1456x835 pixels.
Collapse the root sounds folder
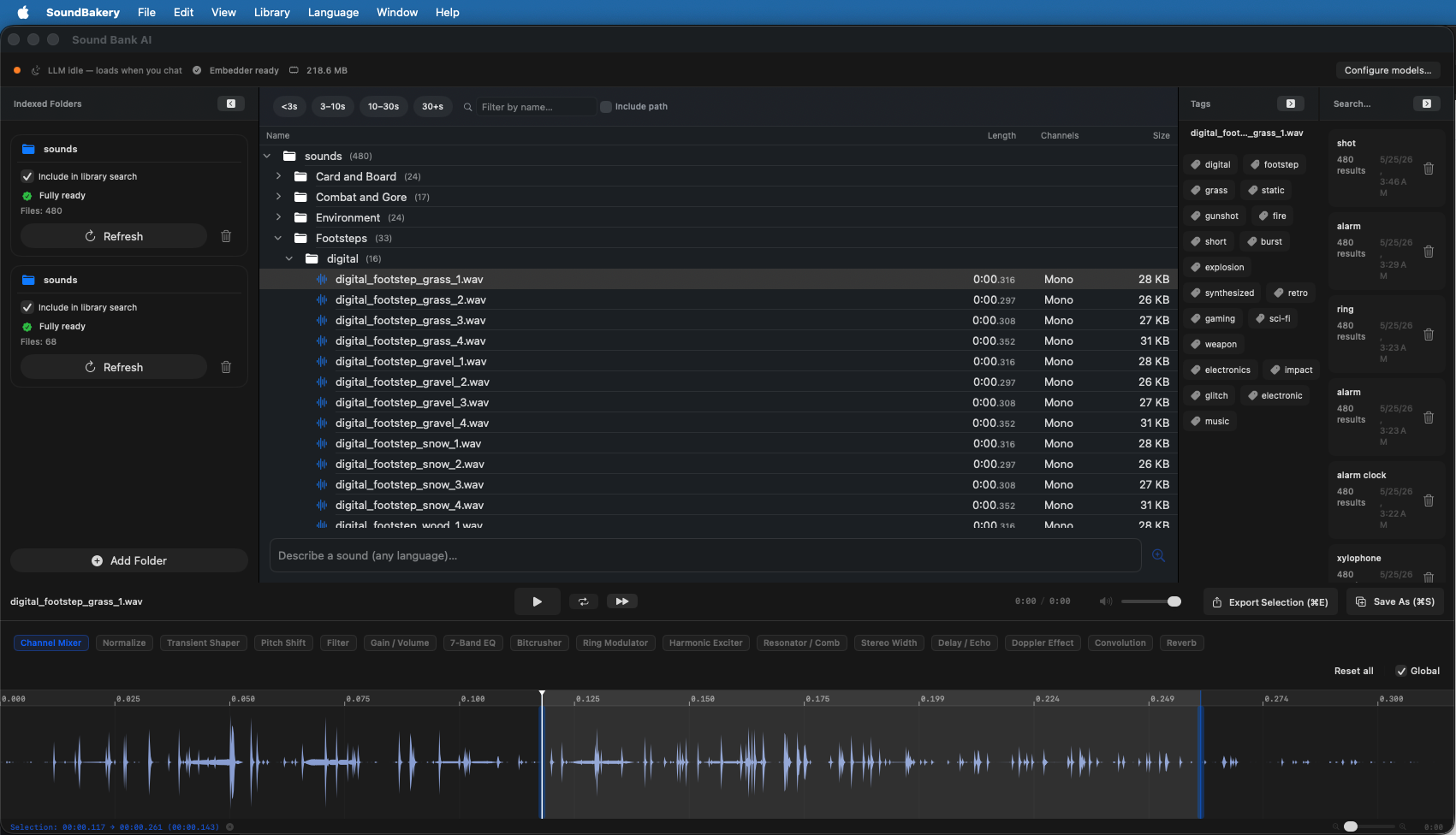267,156
